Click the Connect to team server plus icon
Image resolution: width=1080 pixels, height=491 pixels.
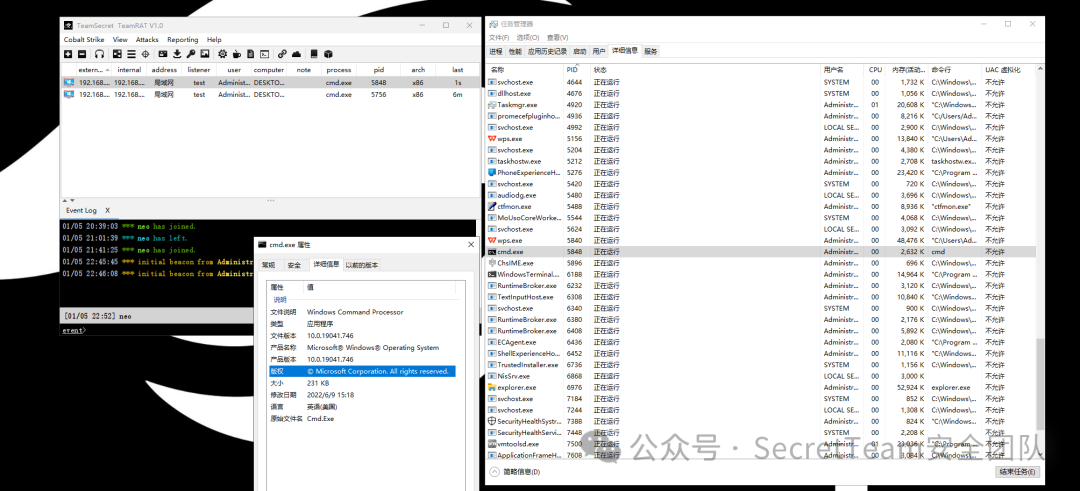pyautogui.click(x=68, y=54)
